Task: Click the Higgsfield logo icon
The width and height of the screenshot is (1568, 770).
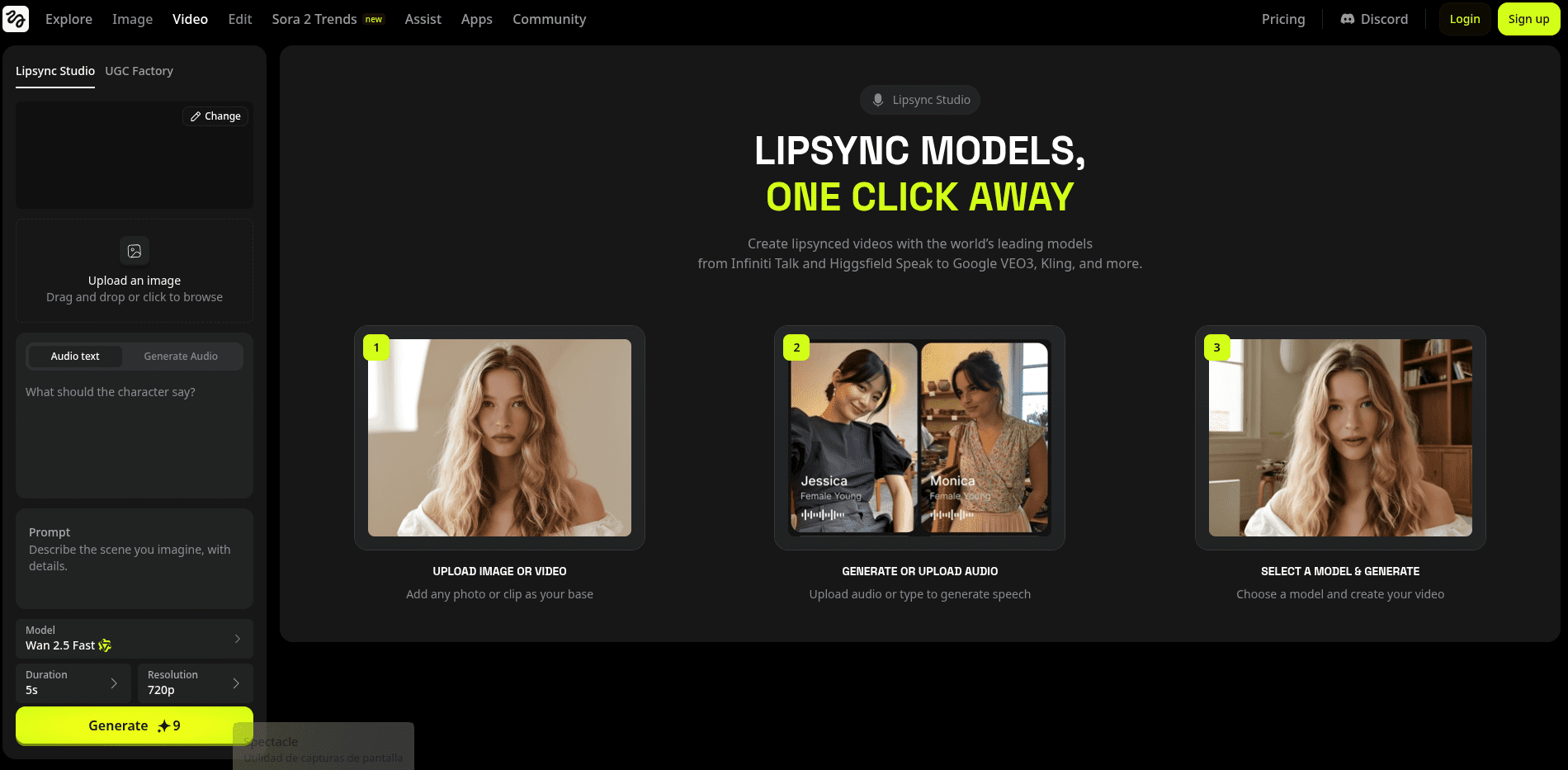Action: pyautogui.click(x=16, y=19)
